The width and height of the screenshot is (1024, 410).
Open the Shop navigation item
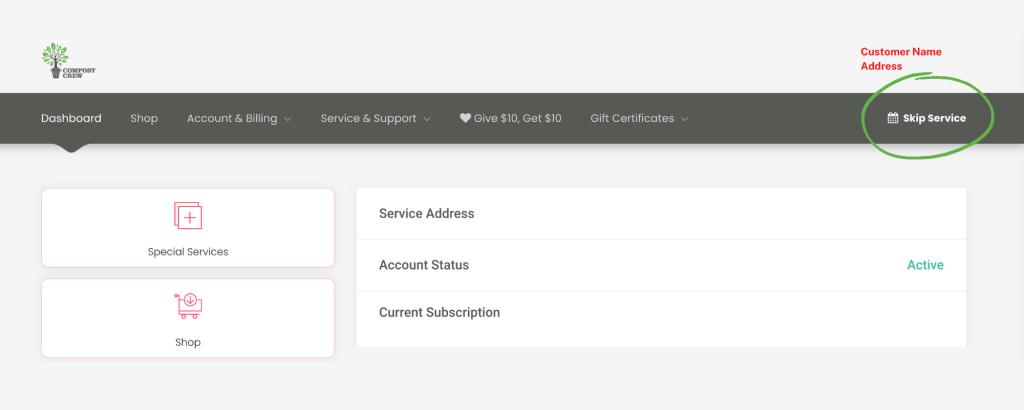pyautogui.click(x=144, y=118)
